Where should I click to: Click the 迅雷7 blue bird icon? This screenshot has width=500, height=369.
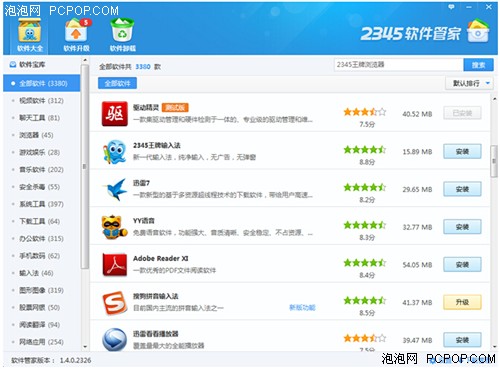(114, 189)
